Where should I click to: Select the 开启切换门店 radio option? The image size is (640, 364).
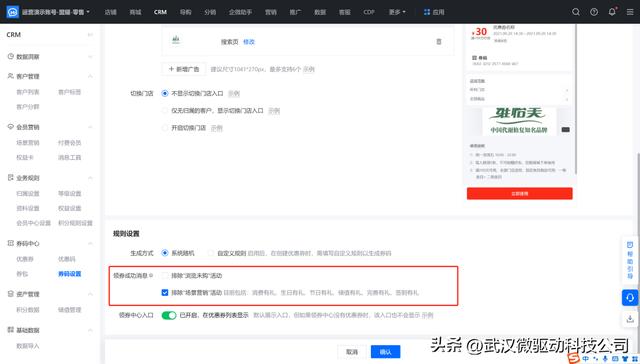click(x=165, y=128)
